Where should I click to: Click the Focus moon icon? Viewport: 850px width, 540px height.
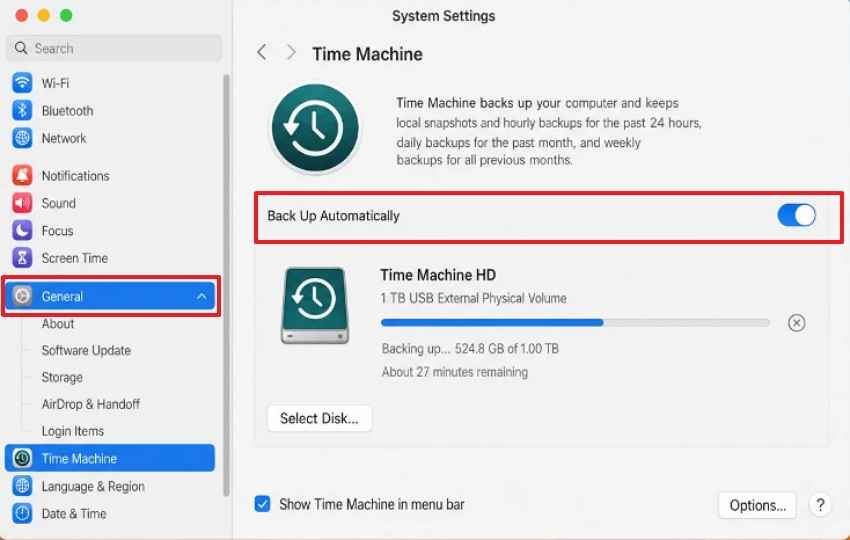click(x=22, y=231)
